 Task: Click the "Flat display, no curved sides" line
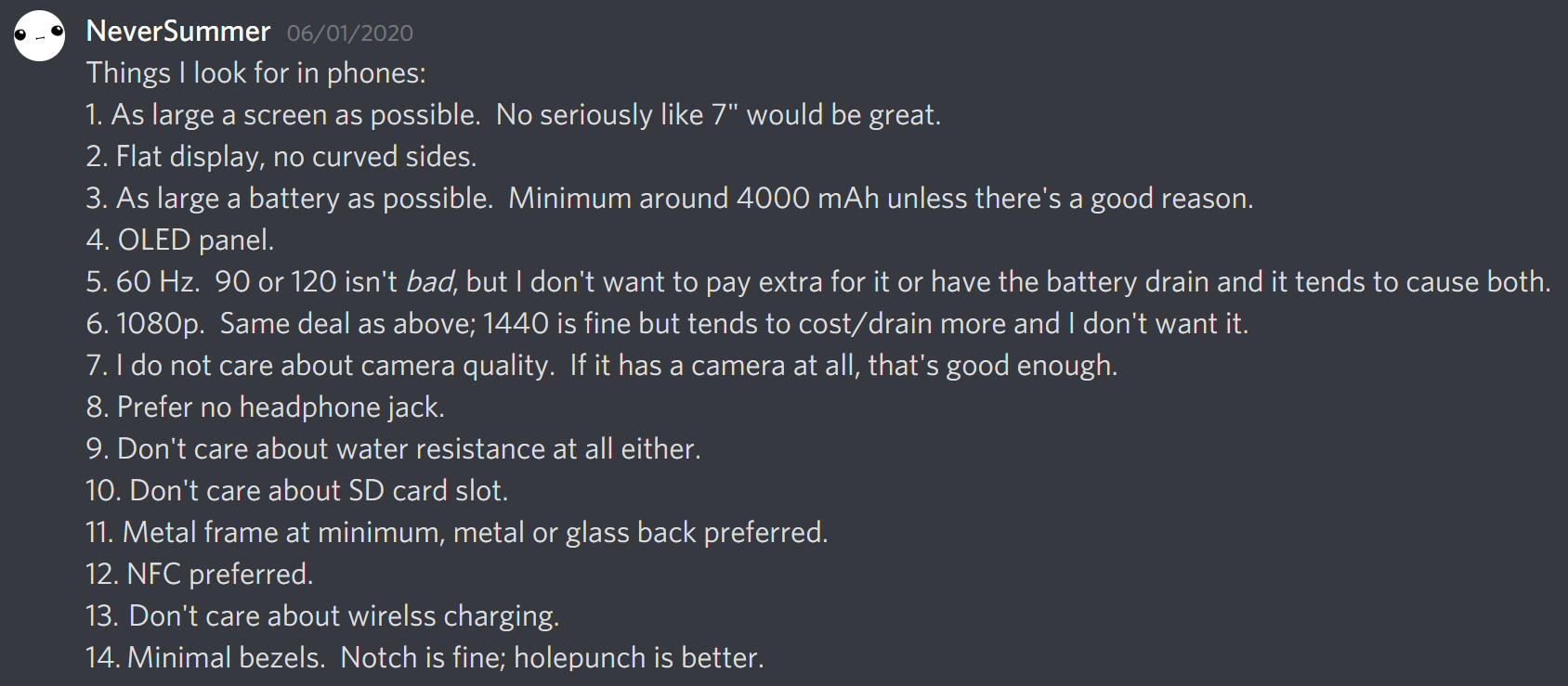(281, 157)
